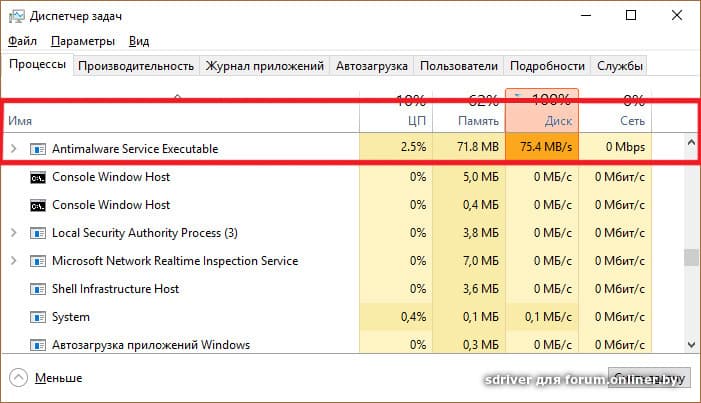
Task: Switch to the Производительность tab
Action: 135,66
